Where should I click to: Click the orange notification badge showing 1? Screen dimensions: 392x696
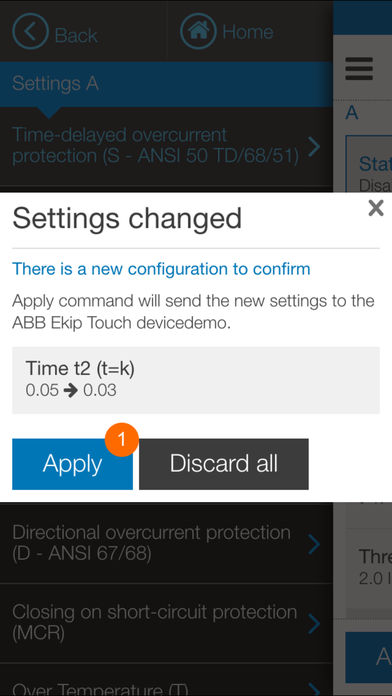tap(122, 439)
